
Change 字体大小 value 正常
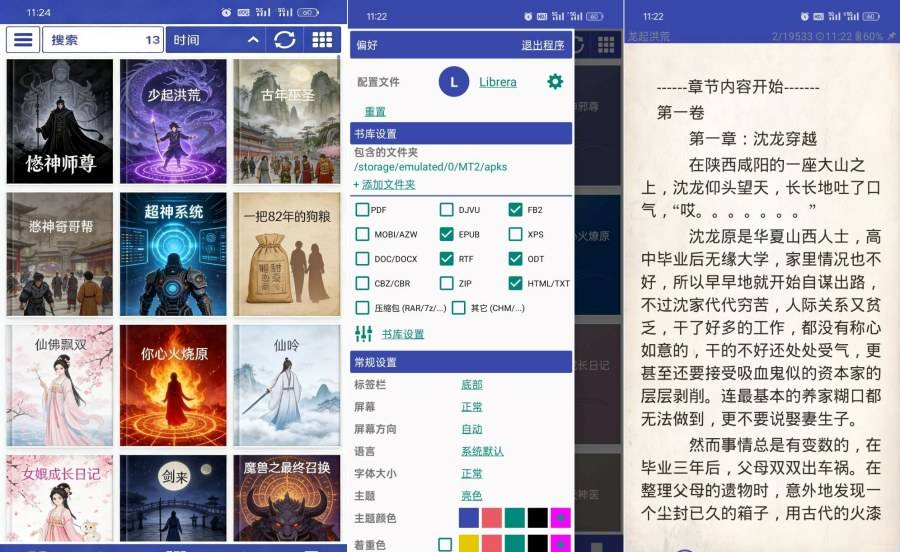pyautogui.click(x=472, y=474)
